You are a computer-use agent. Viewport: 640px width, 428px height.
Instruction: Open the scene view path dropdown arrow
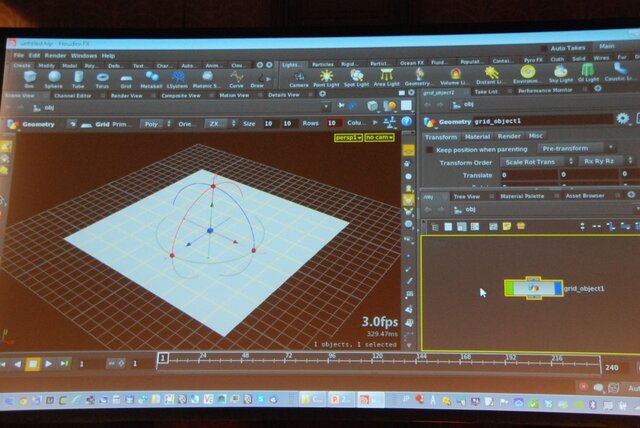326,107
